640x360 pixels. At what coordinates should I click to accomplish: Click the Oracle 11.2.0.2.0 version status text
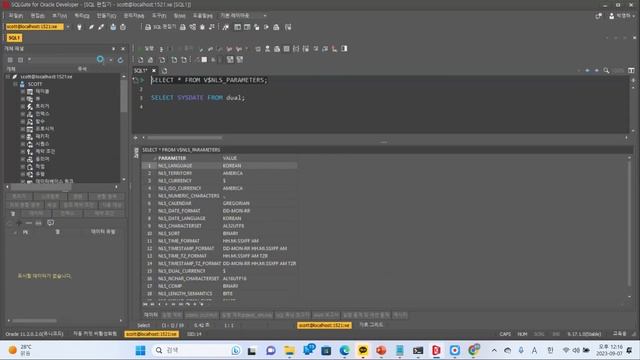coord(34,334)
